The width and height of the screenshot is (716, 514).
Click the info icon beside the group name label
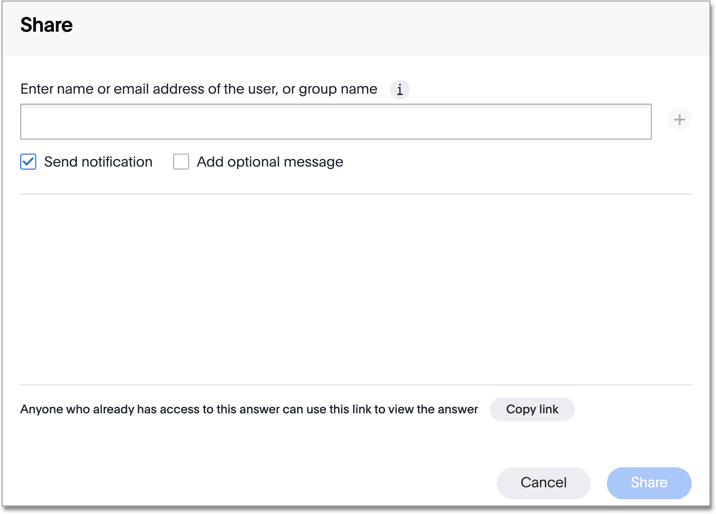click(x=399, y=90)
